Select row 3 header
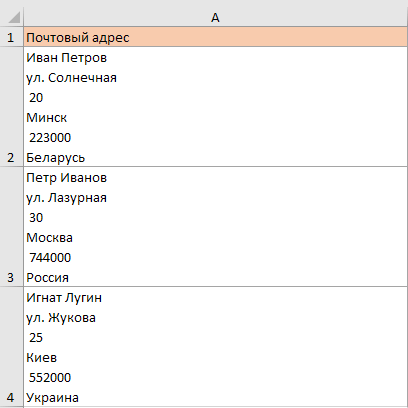The image size is (408, 408). coord(11,227)
